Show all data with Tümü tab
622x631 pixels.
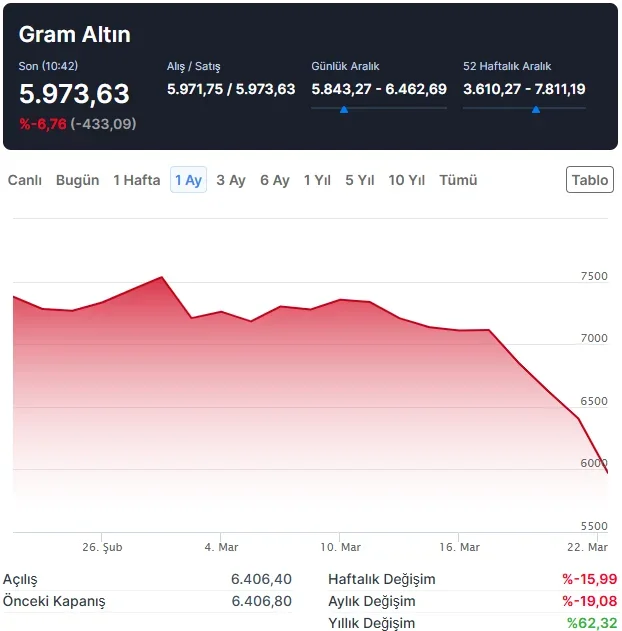(458, 180)
